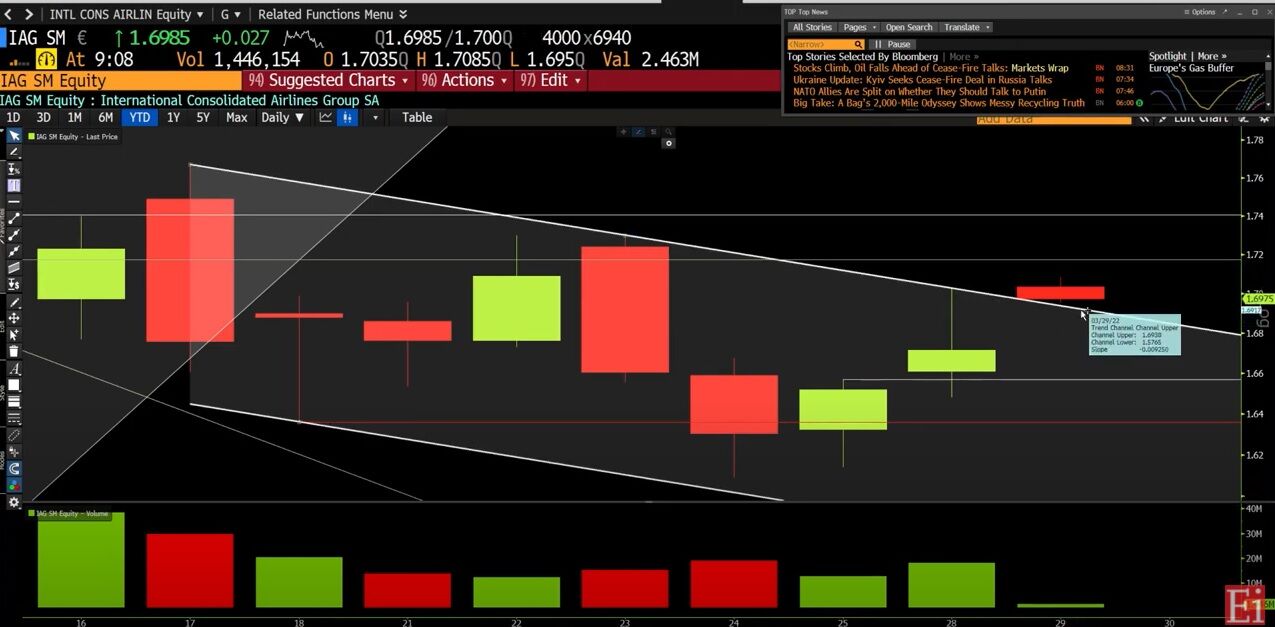Image resolution: width=1275 pixels, height=627 pixels.
Task: Select the pointer-with-star edit tool
Action: coord(14,334)
